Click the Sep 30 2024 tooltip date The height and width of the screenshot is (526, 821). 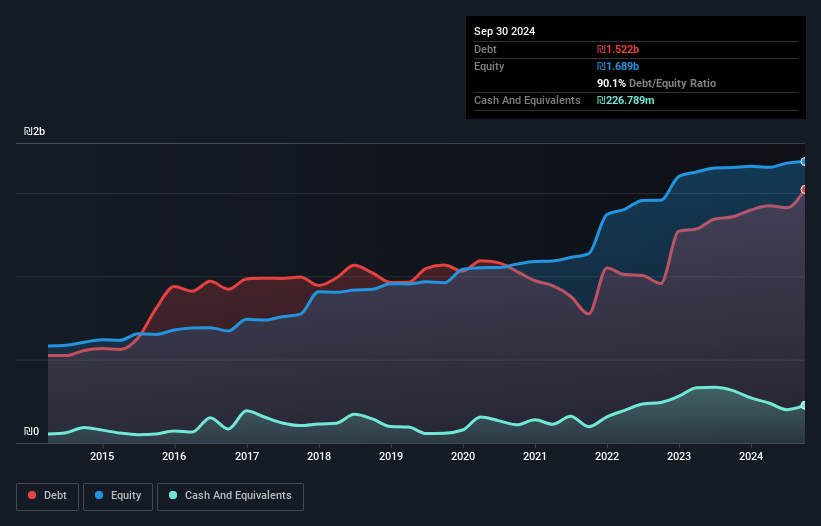pos(504,31)
